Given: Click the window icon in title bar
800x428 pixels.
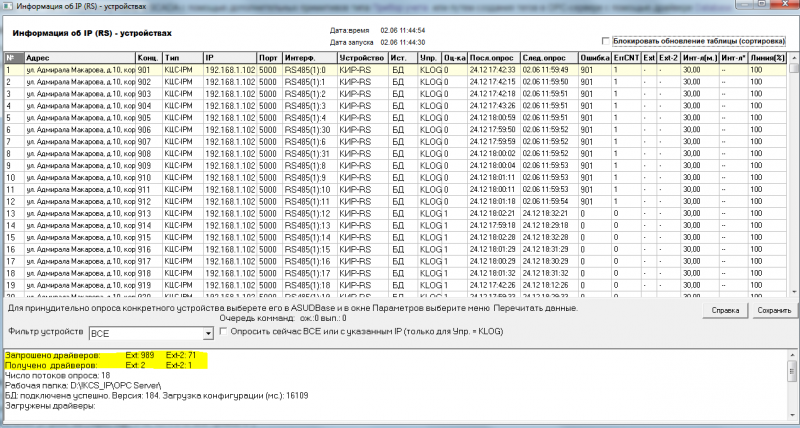Looking at the screenshot, I should coord(9,8).
